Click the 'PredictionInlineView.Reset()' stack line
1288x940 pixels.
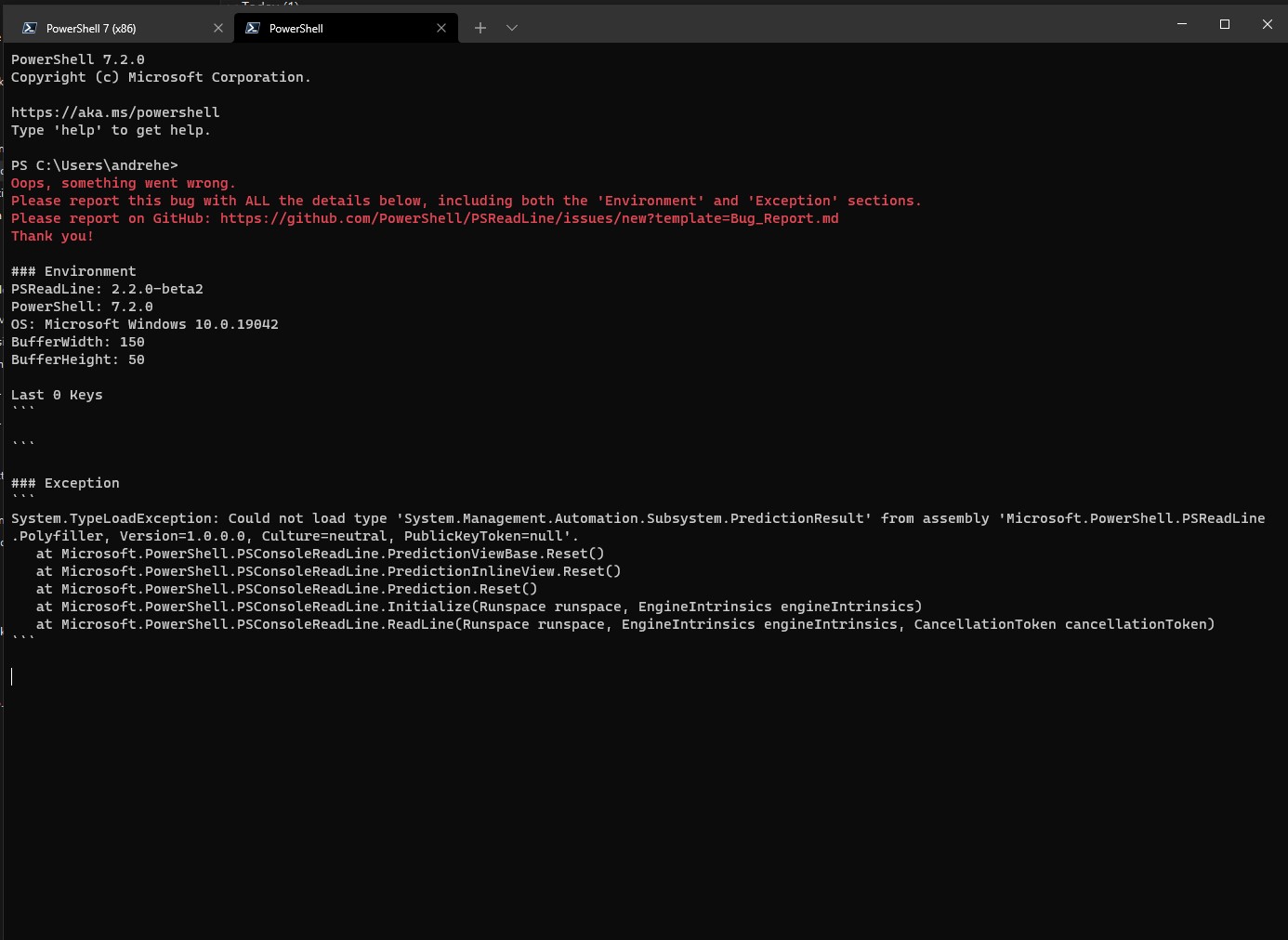coord(329,571)
